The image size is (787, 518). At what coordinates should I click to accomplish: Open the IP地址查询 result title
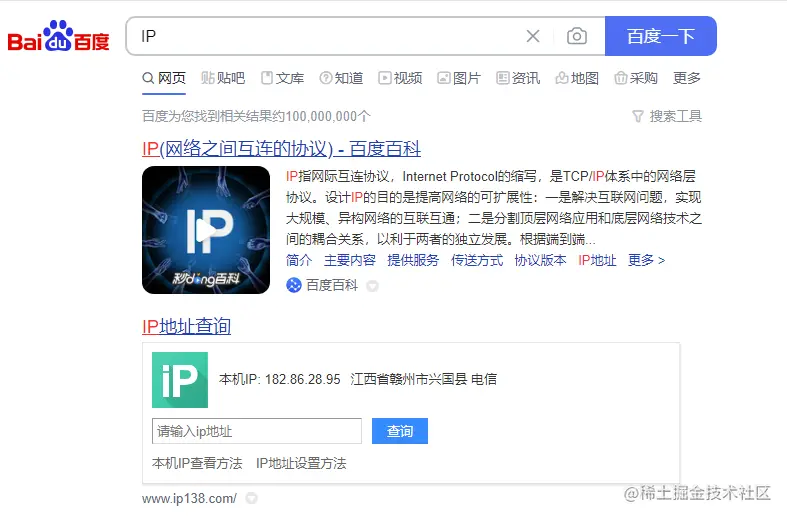[x=187, y=326]
